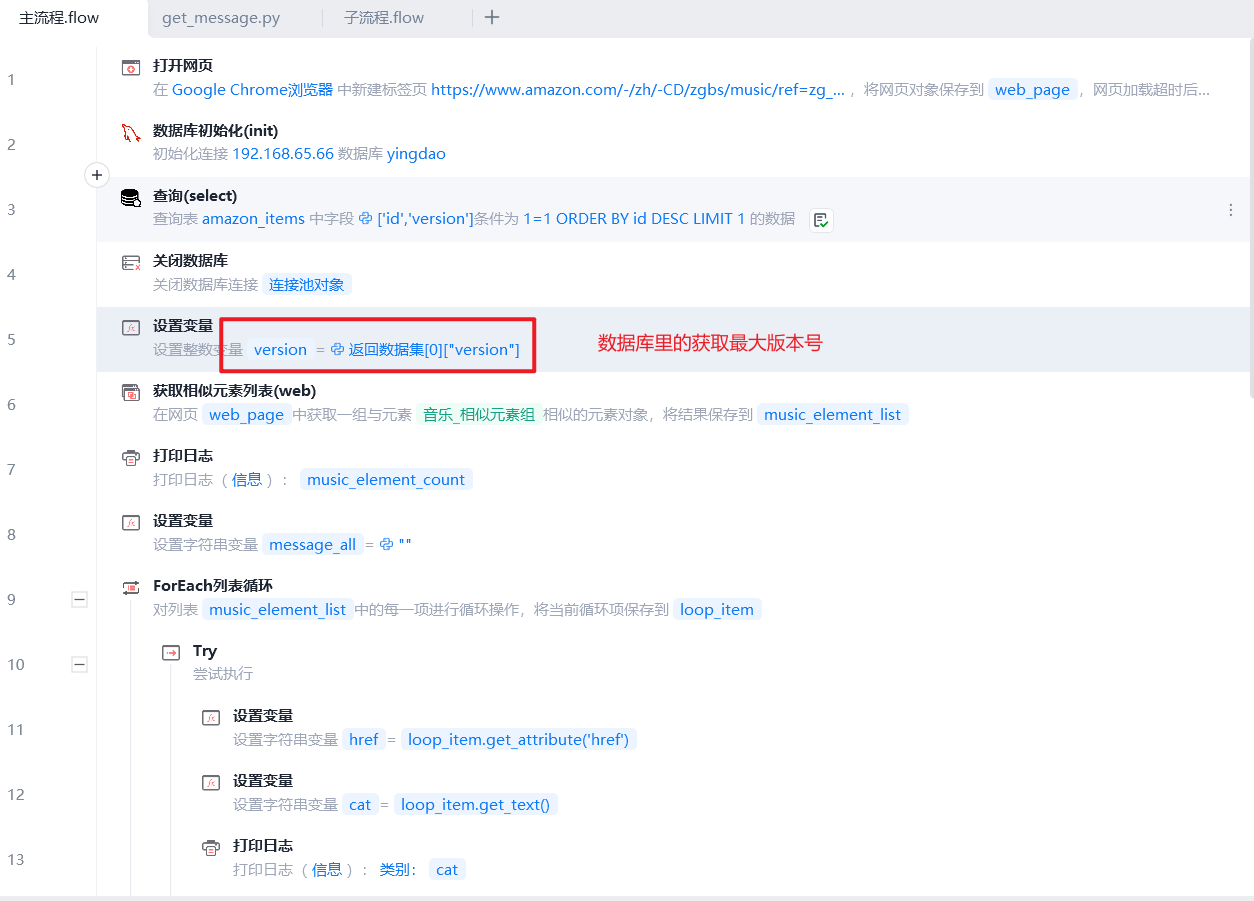Switch to the 子流程.flow tab
The height and width of the screenshot is (901, 1254).
point(384,18)
